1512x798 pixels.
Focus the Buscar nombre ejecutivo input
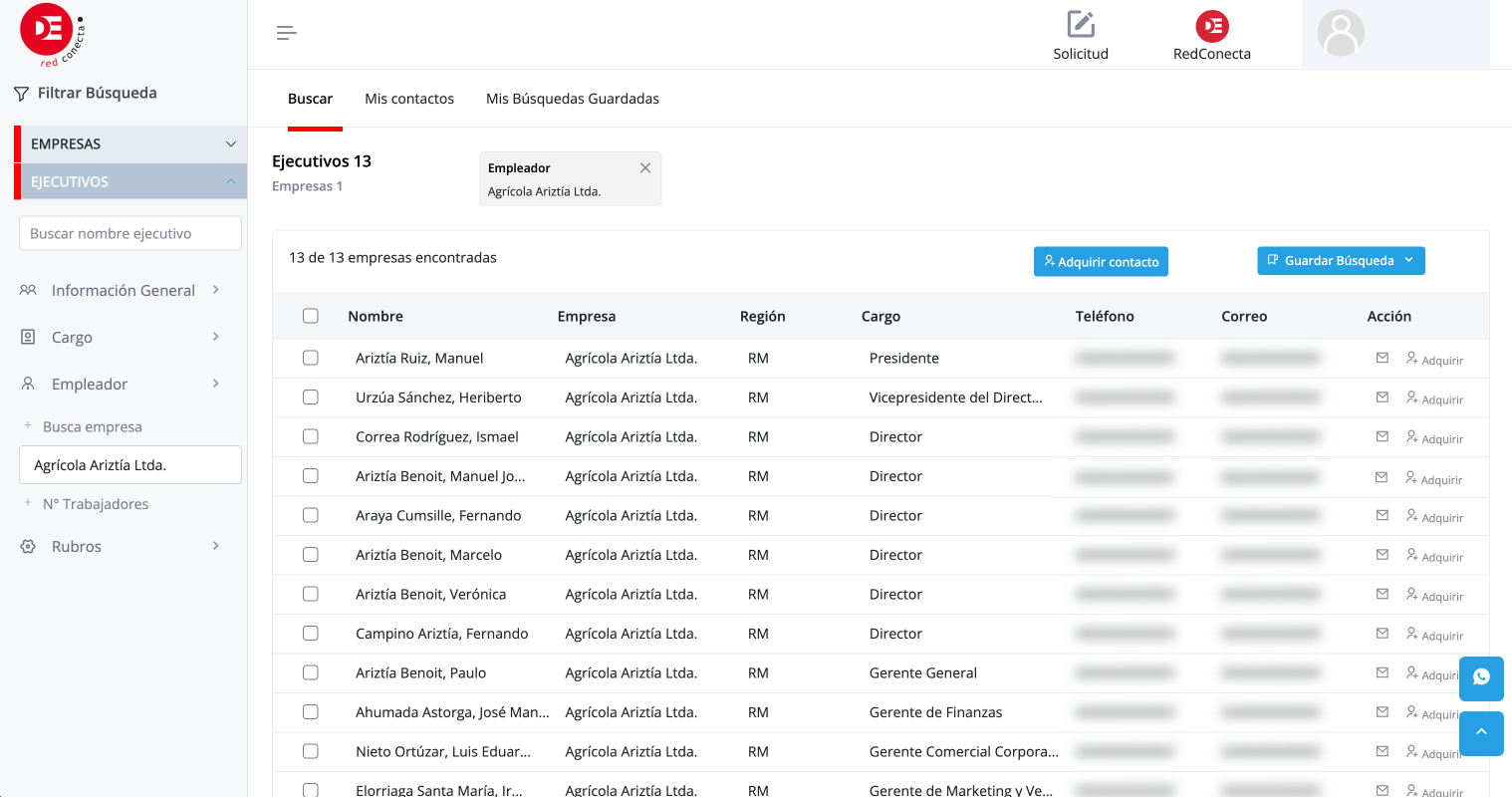pyautogui.click(x=130, y=233)
